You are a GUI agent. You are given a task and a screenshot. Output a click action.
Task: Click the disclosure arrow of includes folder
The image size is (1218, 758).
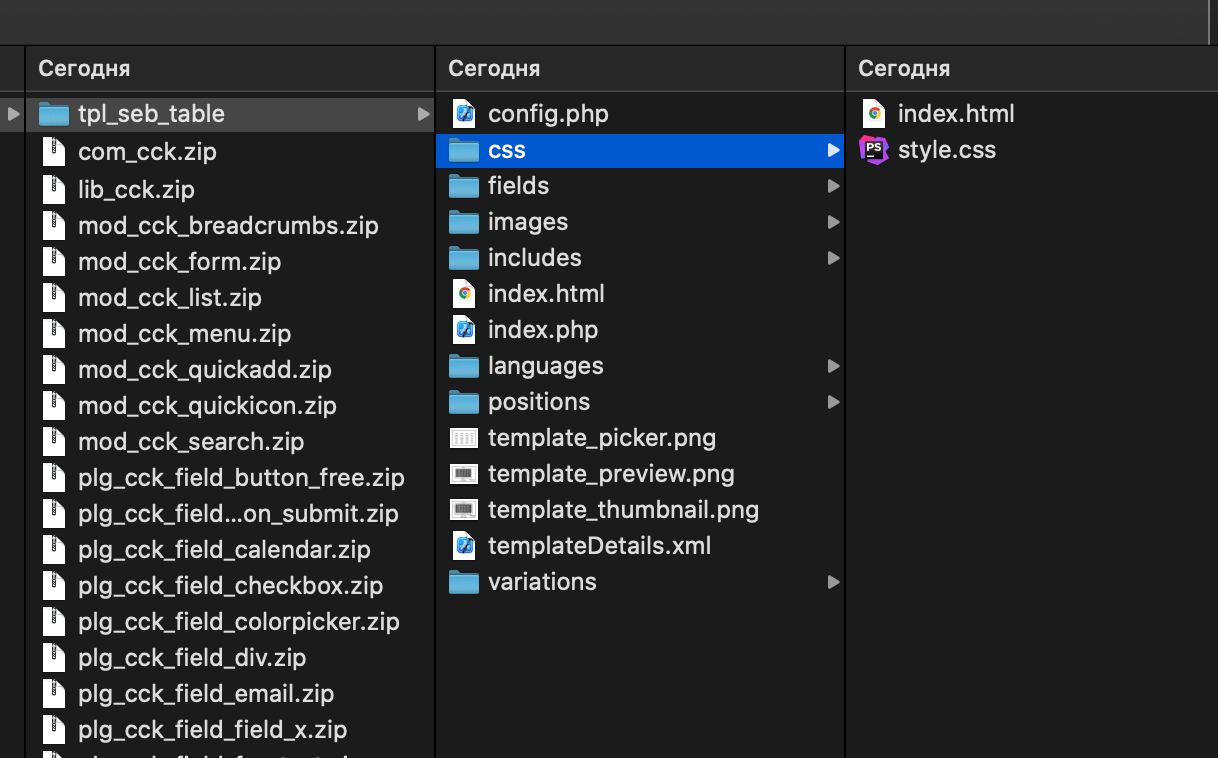(x=833, y=258)
